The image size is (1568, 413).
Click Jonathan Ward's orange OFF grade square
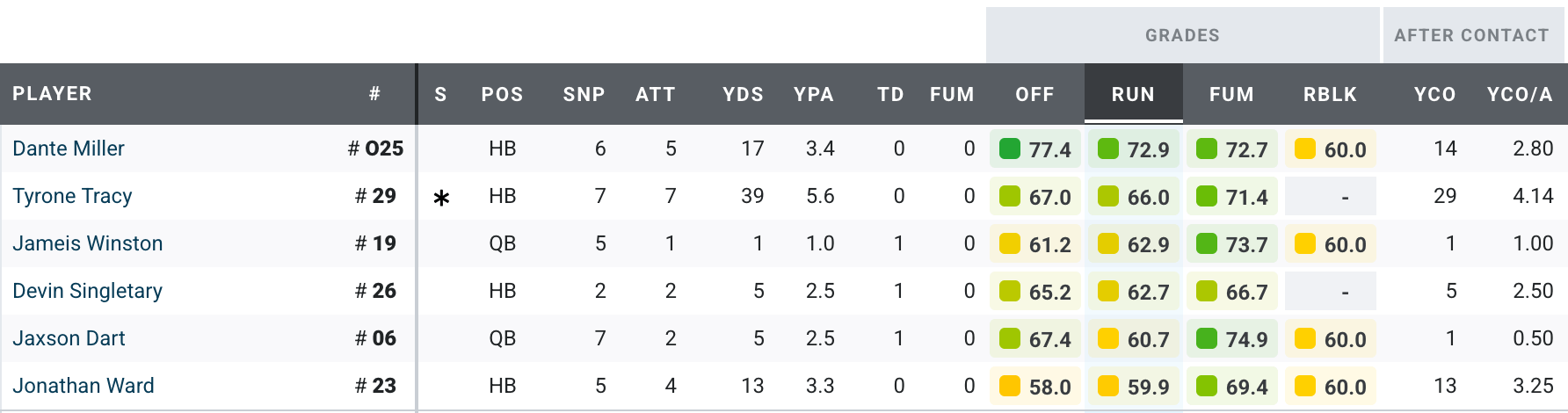1010,387
